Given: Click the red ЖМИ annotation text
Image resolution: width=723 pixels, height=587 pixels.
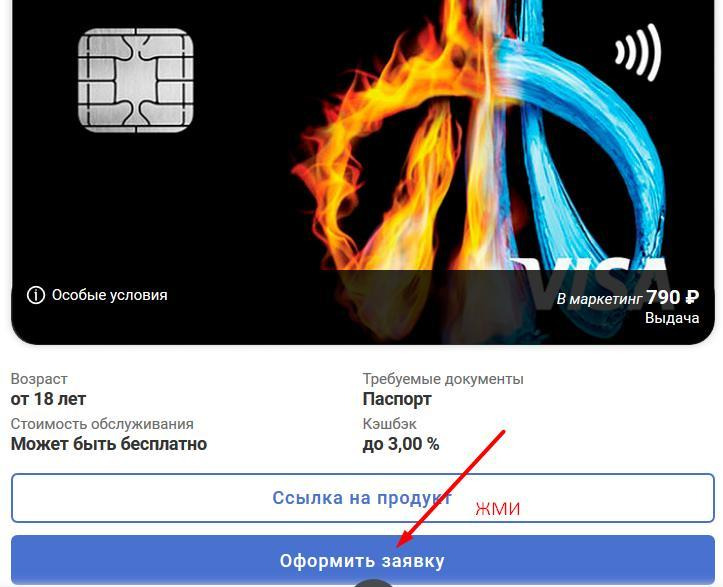Looking at the screenshot, I should pyautogui.click(x=498, y=509).
